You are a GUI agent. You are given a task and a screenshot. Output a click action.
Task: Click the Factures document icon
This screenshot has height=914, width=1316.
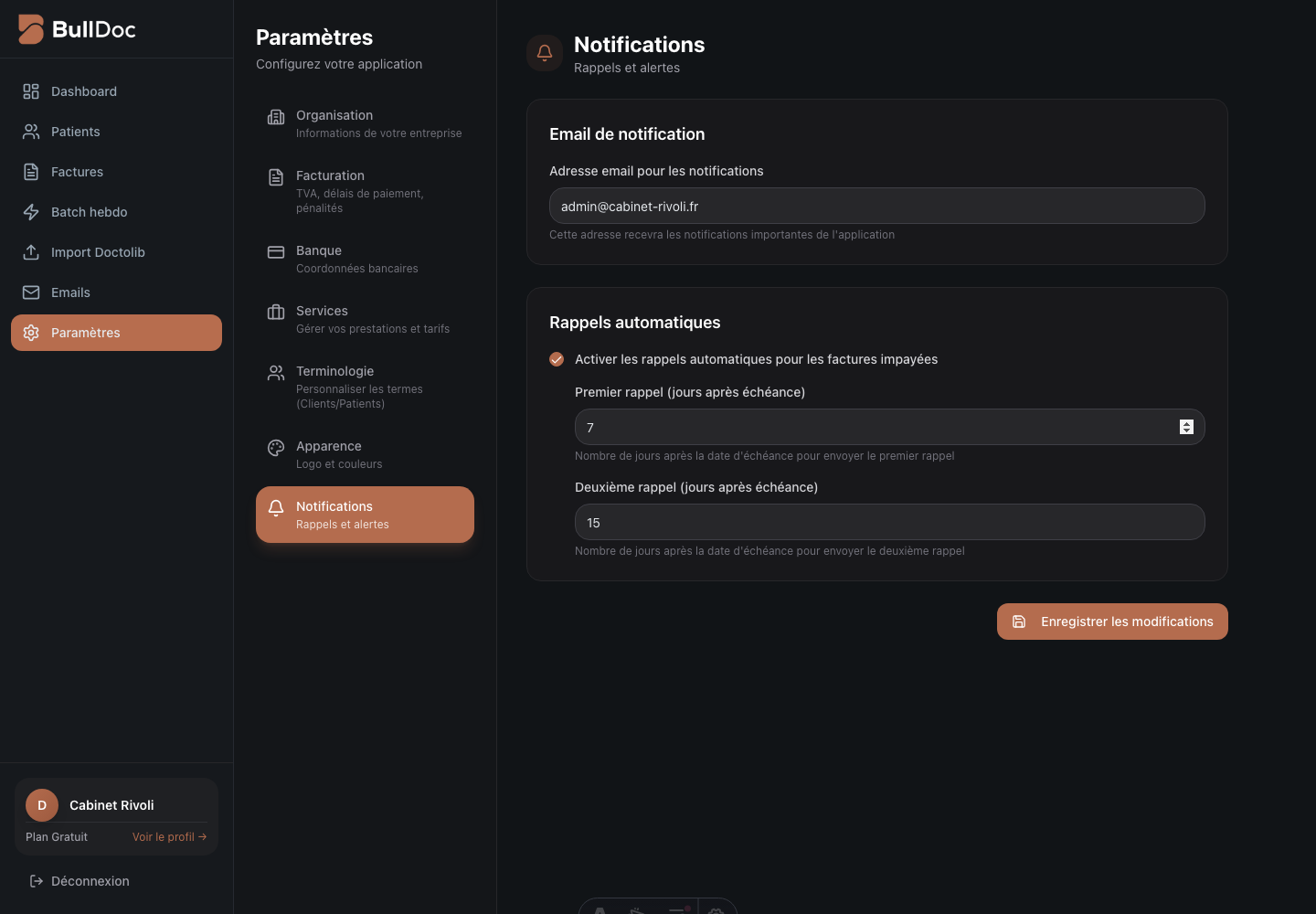(31, 172)
